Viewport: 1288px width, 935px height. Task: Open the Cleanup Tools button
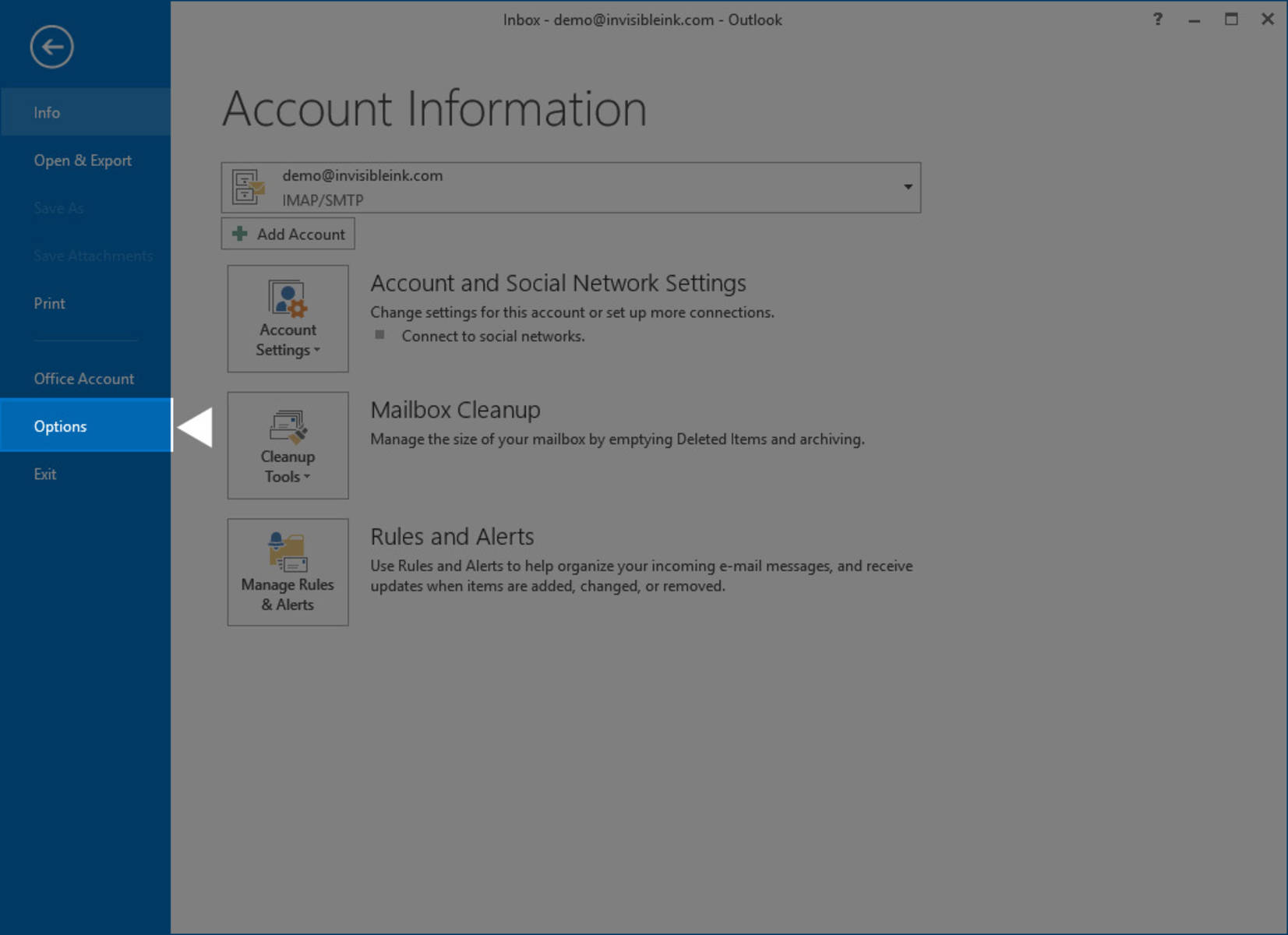[288, 445]
